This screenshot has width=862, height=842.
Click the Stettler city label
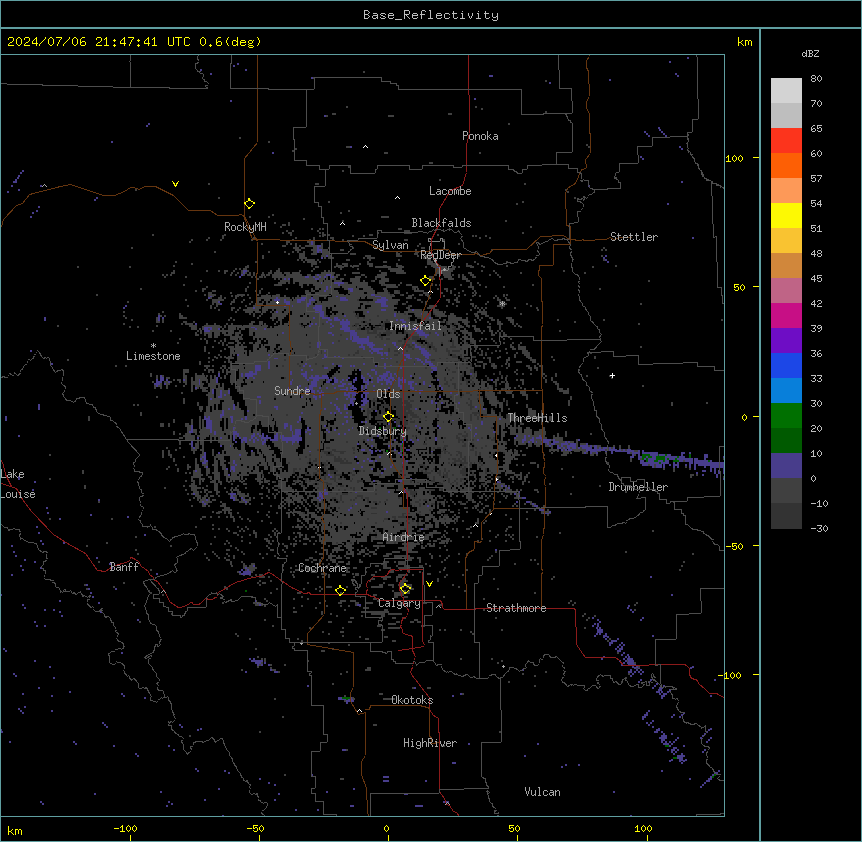634,237
